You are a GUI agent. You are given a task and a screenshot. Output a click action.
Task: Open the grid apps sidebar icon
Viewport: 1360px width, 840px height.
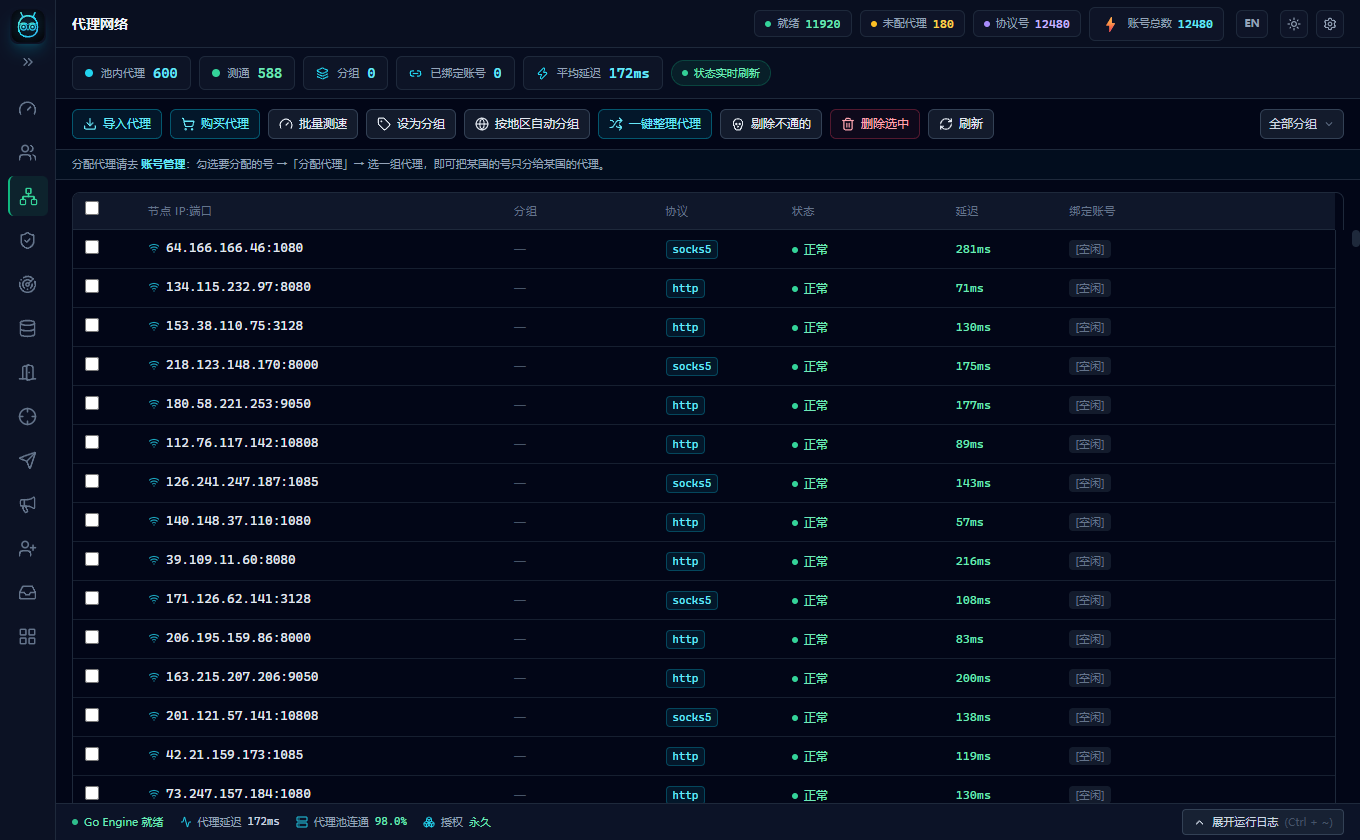point(28,636)
